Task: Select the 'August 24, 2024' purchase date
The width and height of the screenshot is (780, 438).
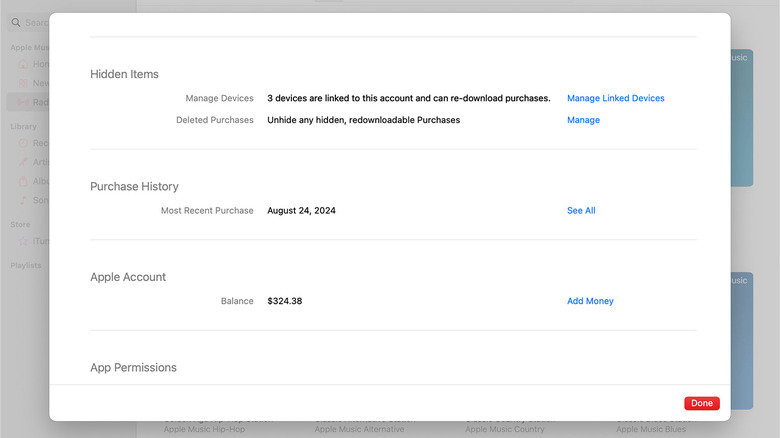Action: pos(301,211)
